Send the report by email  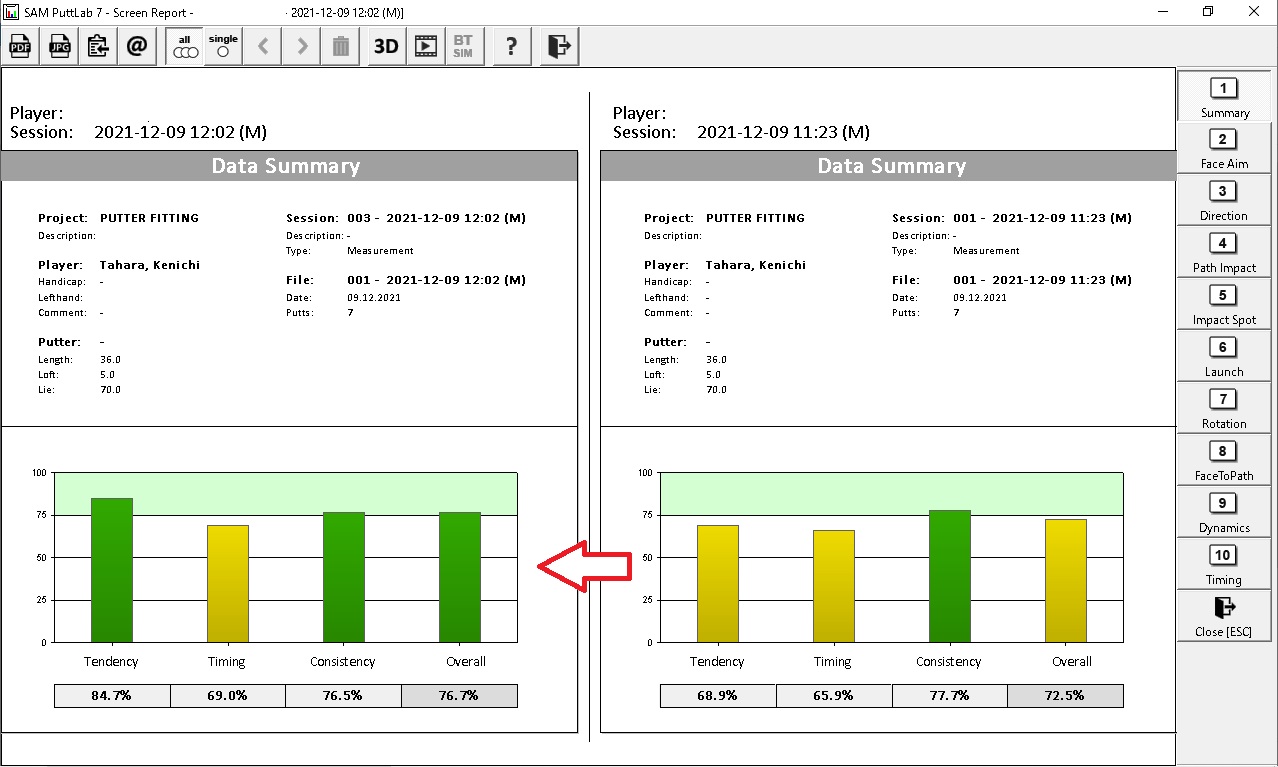[x=137, y=46]
